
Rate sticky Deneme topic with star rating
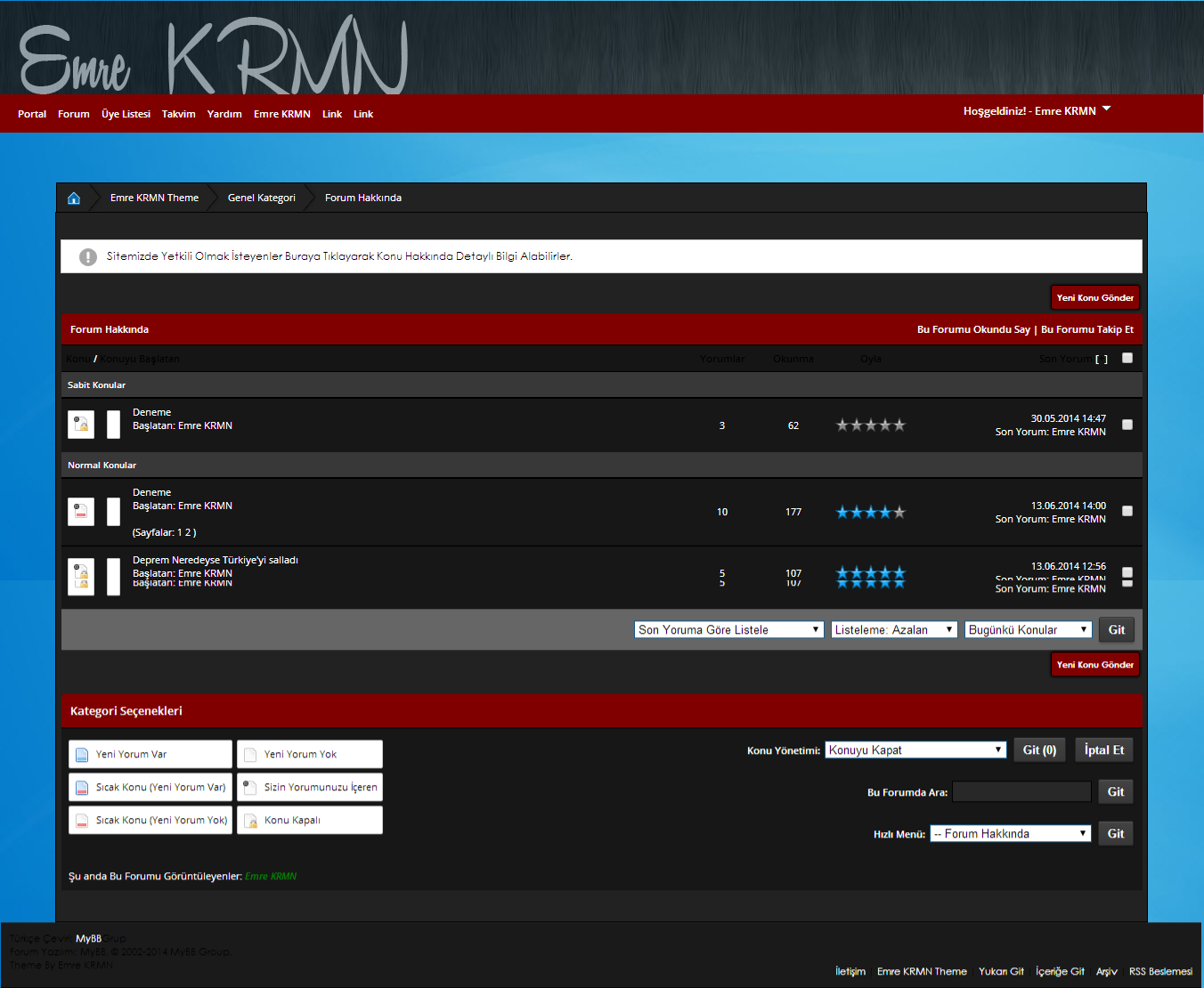(x=871, y=425)
